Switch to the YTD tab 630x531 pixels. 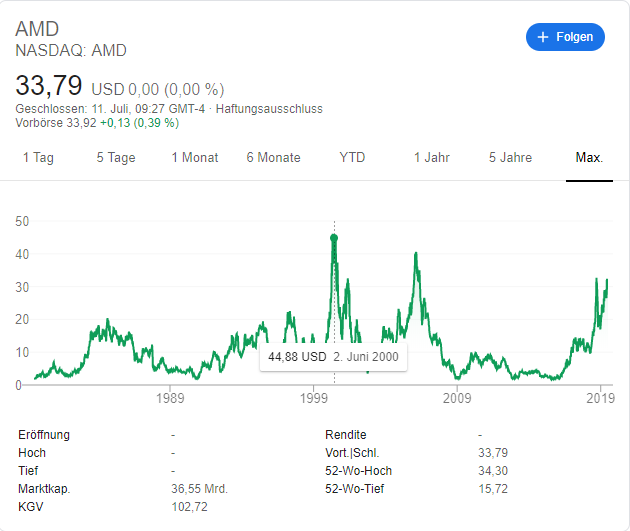click(x=352, y=157)
